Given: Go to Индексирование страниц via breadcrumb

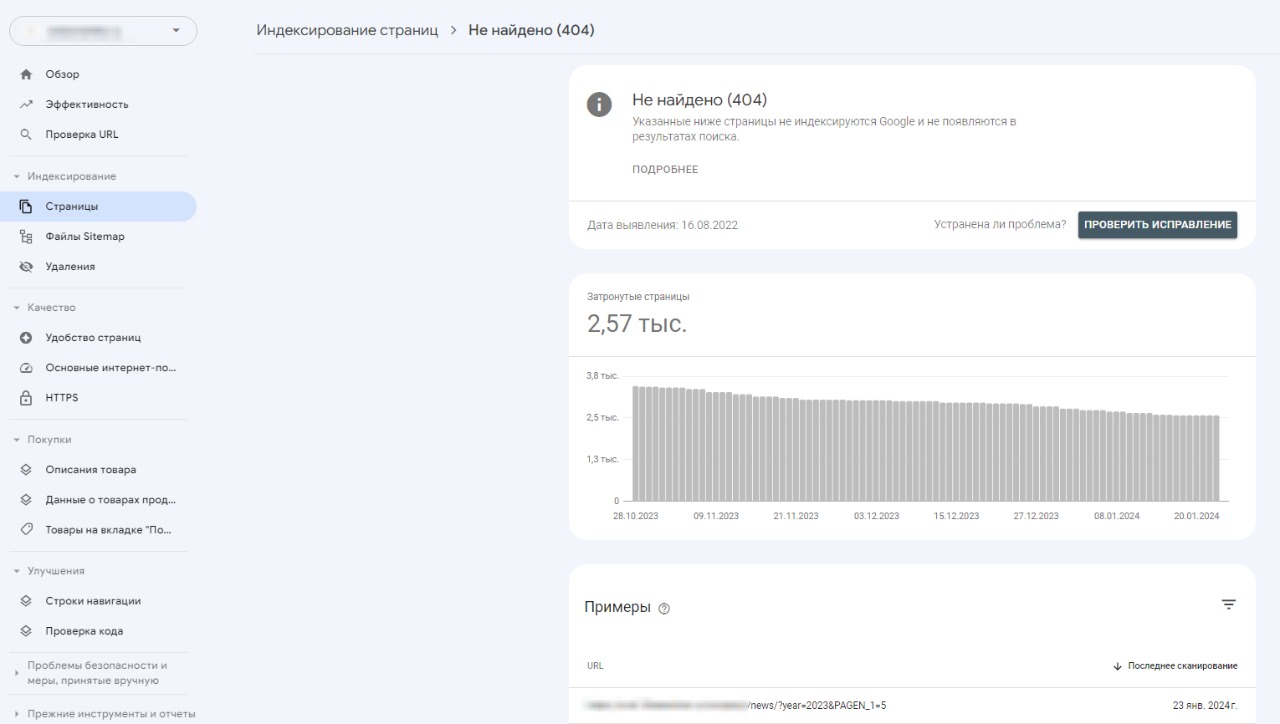Looking at the screenshot, I should click(345, 30).
